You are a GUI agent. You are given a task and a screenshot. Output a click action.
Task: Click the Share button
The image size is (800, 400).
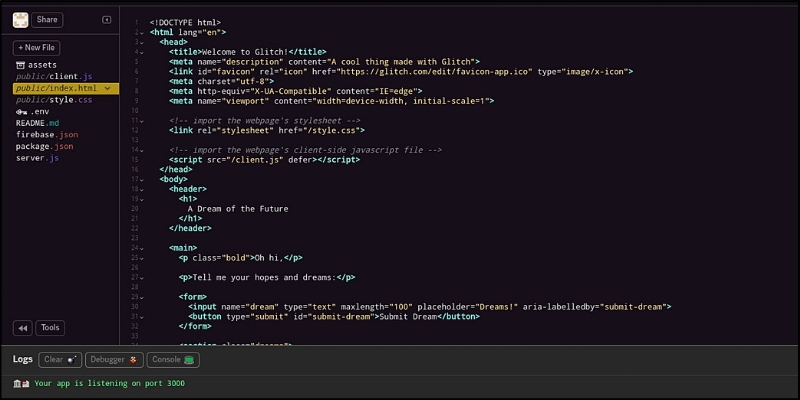point(47,20)
